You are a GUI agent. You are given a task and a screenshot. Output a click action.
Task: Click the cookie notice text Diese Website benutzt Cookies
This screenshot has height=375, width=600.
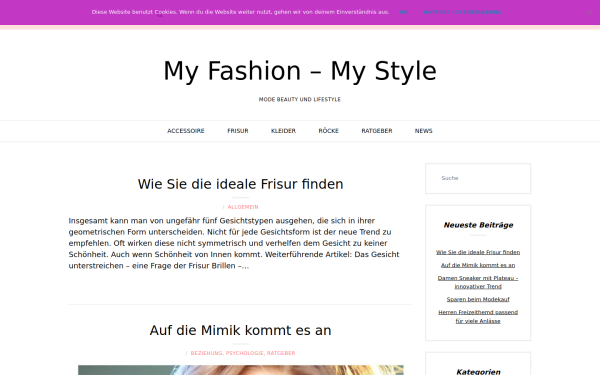[x=240, y=12]
